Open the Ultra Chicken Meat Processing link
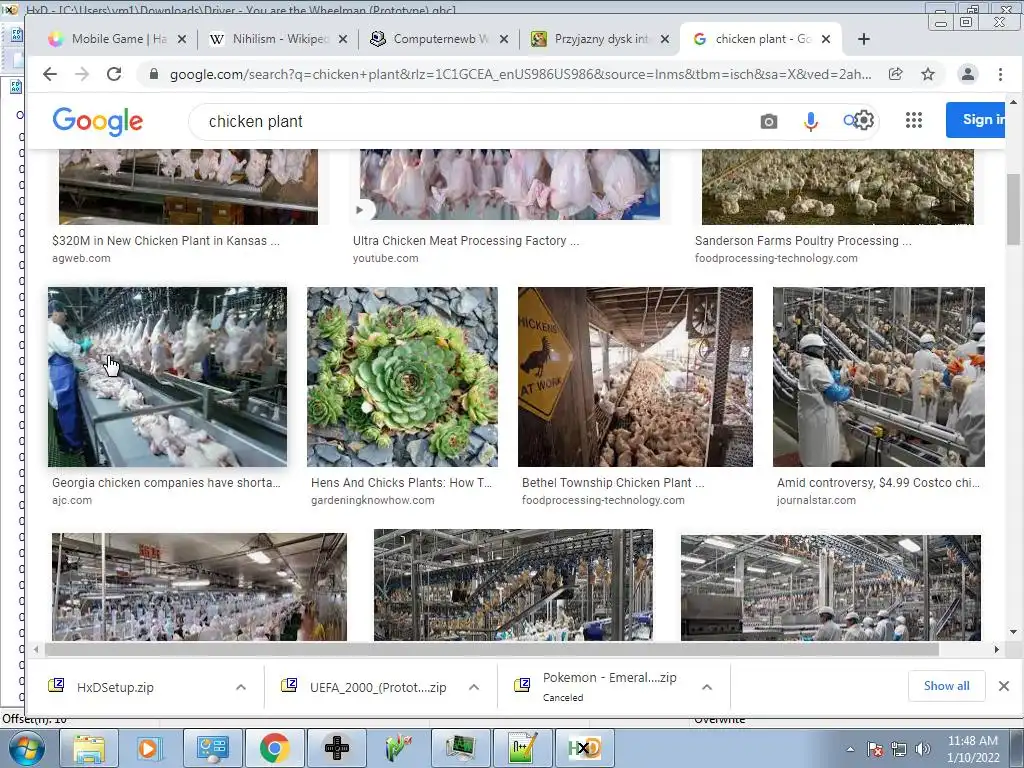The image size is (1024, 768). 466,240
